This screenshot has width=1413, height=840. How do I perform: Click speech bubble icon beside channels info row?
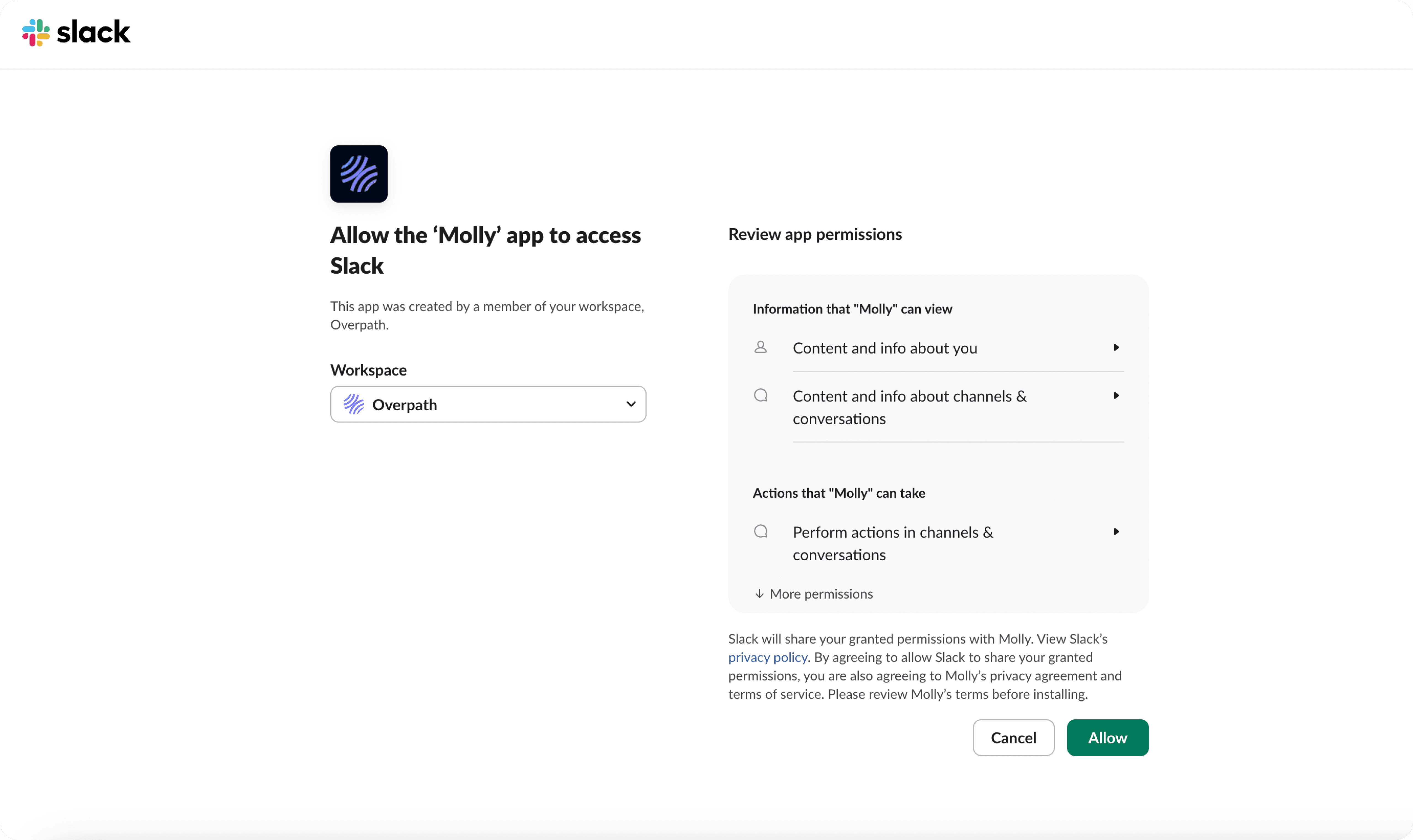click(x=760, y=395)
